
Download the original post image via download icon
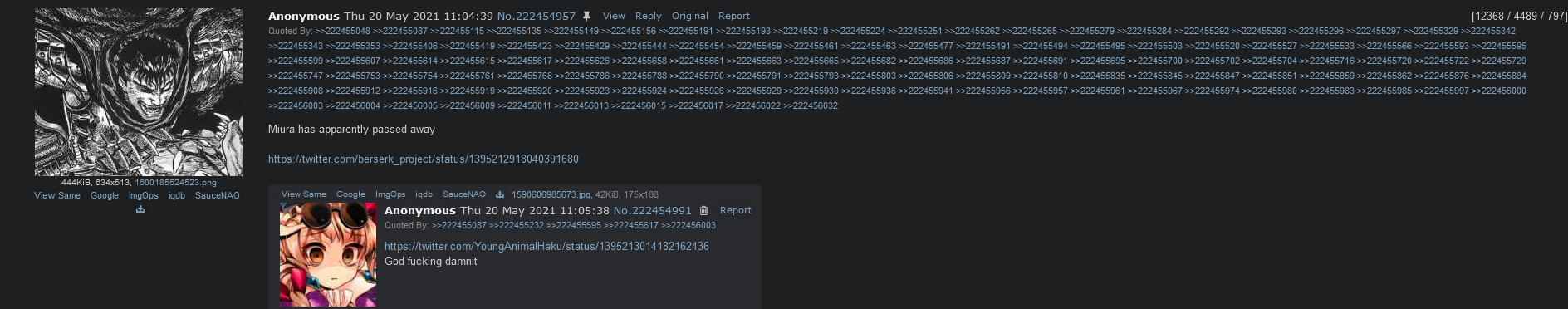[x=140, y=209]
